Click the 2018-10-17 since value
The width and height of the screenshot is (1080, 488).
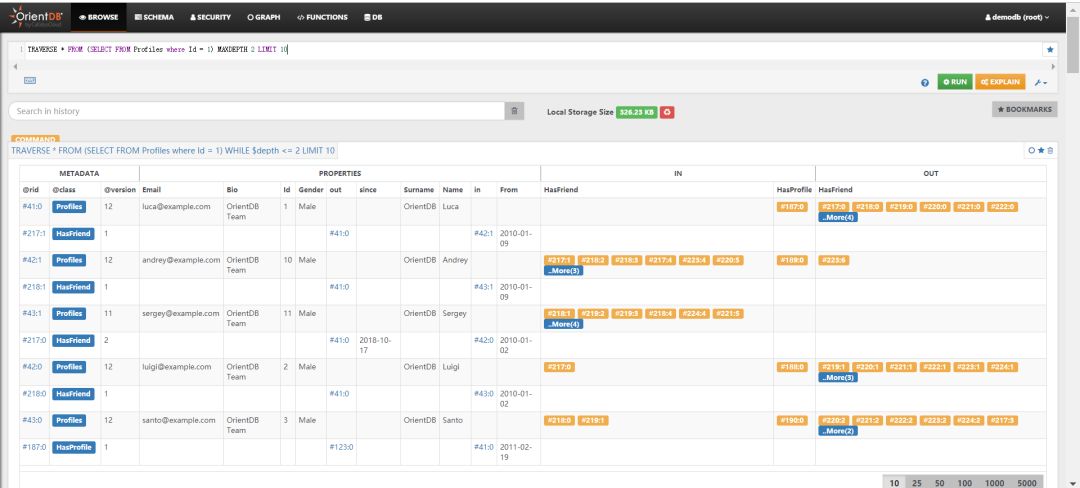coord(377,345)
